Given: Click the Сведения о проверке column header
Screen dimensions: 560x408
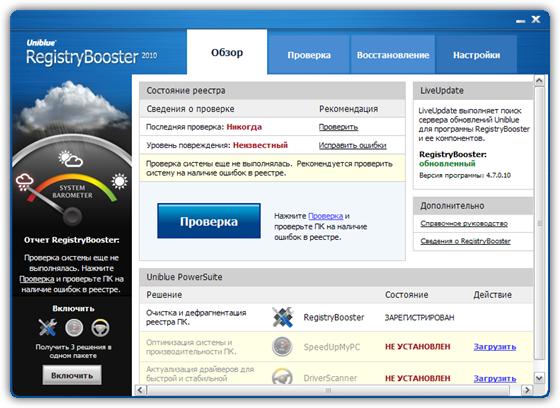Looking at the screenshot, I should (x=190, y=109).
